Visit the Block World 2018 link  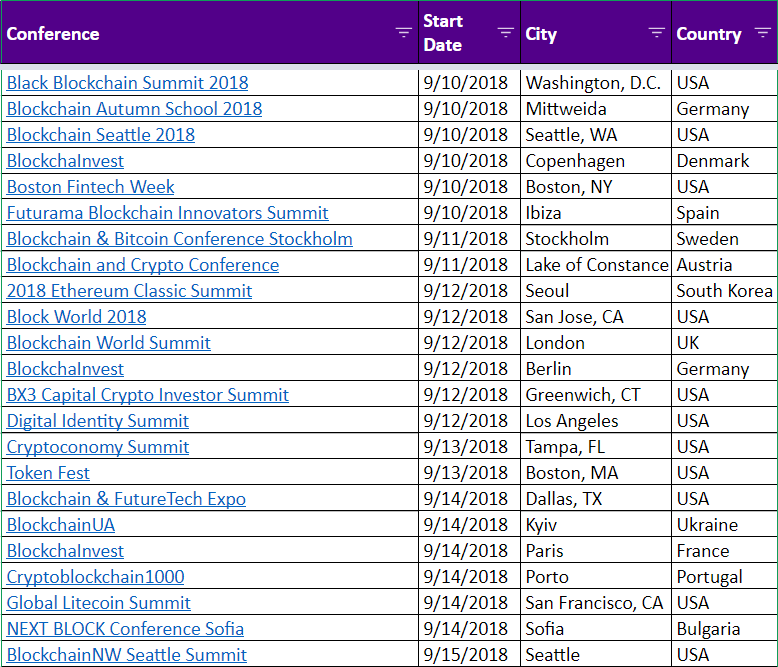[x=76, y=317]
